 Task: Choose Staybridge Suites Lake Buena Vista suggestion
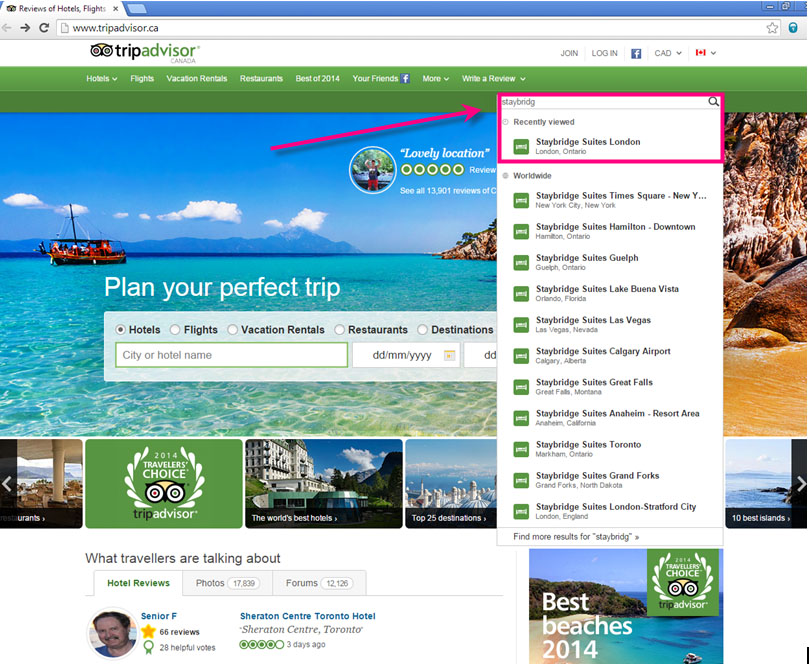pyautogui.click(x=610, y=294)
